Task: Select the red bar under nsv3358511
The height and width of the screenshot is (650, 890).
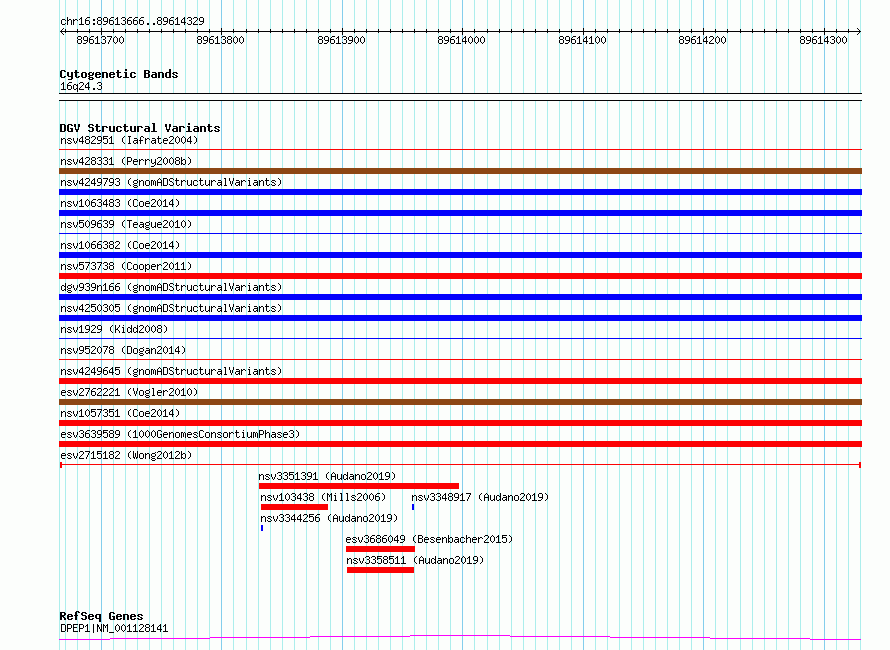Action: tap(380, 570)
